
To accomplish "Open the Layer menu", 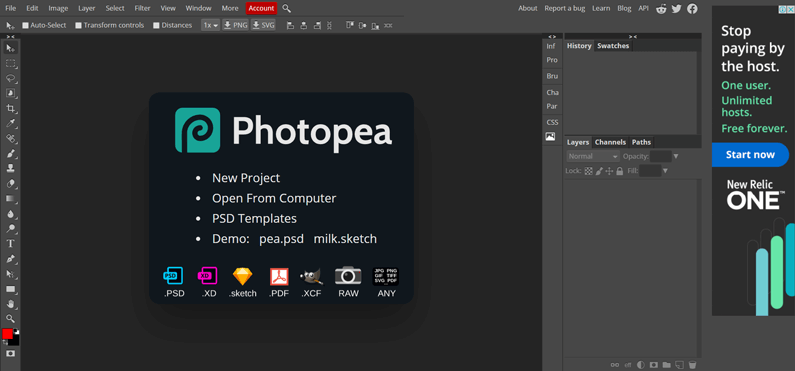I will pyautogui.click(x=87, y=8).
